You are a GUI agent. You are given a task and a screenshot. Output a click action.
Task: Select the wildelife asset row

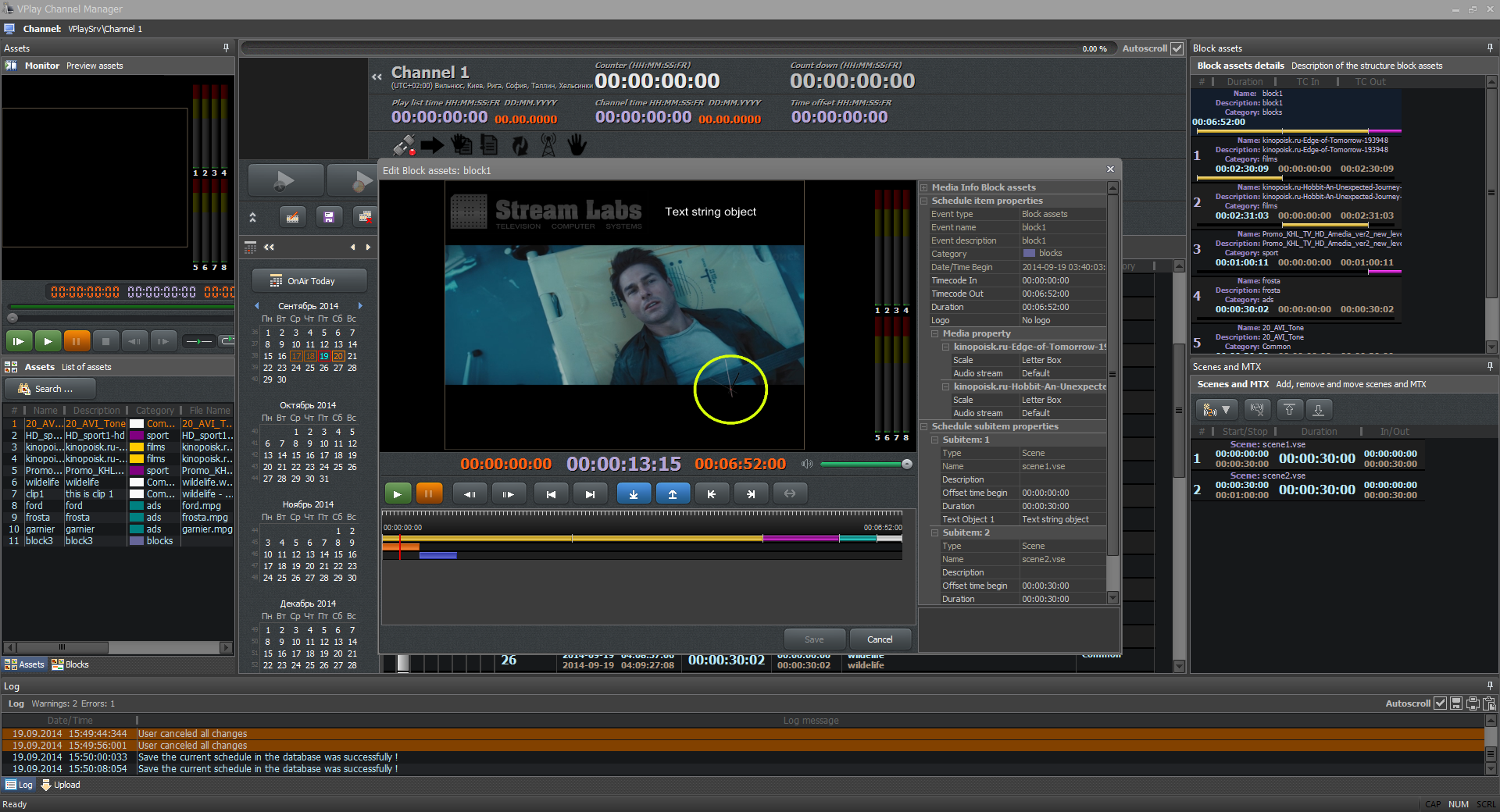pos(117,483)
